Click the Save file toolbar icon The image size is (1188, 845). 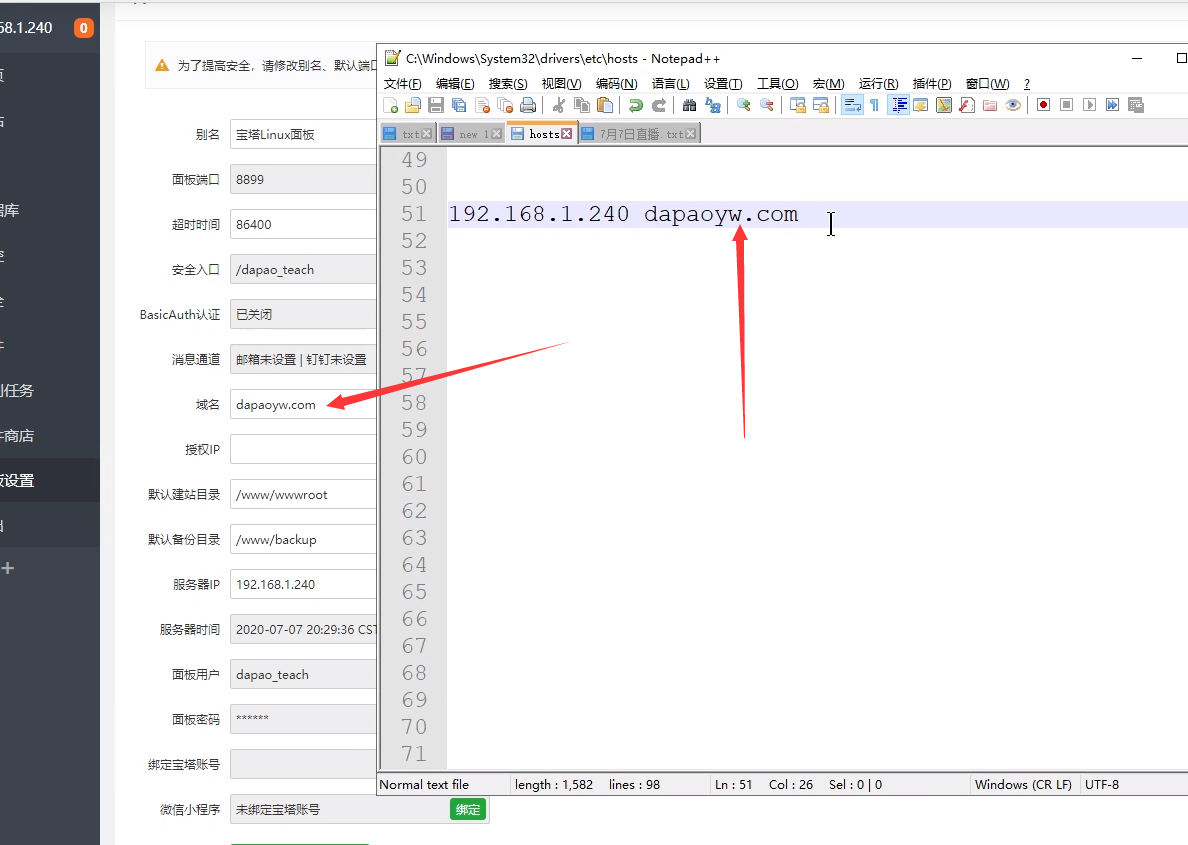436,105
